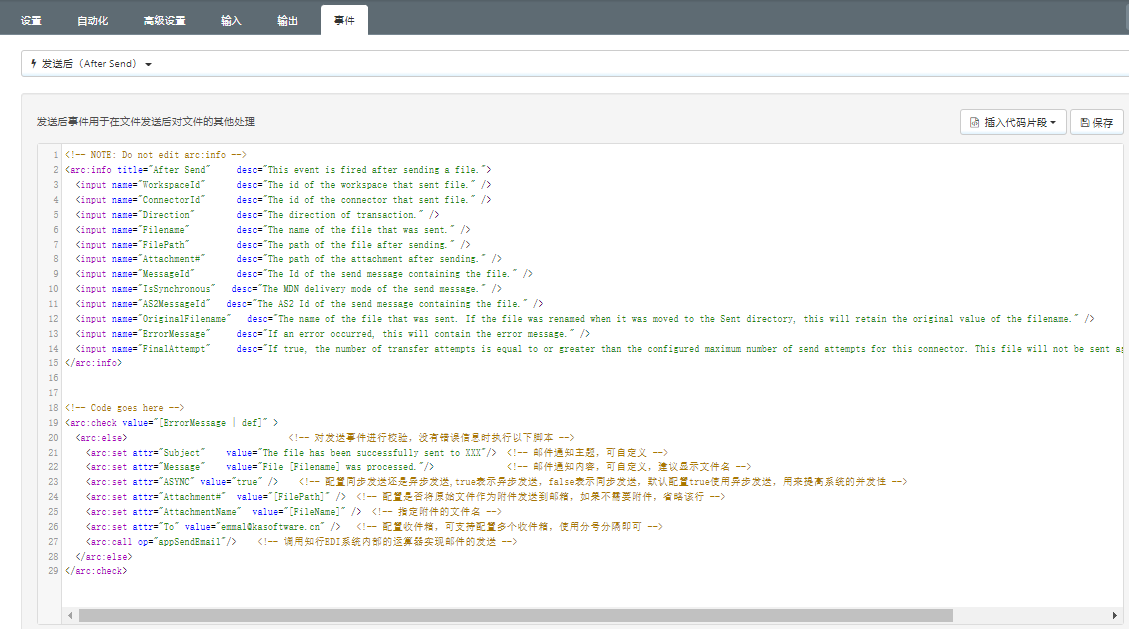Click the input name="OriginalFilename" line
Image resolution: width=1129 pixels, height=629 pixels.
585,319
